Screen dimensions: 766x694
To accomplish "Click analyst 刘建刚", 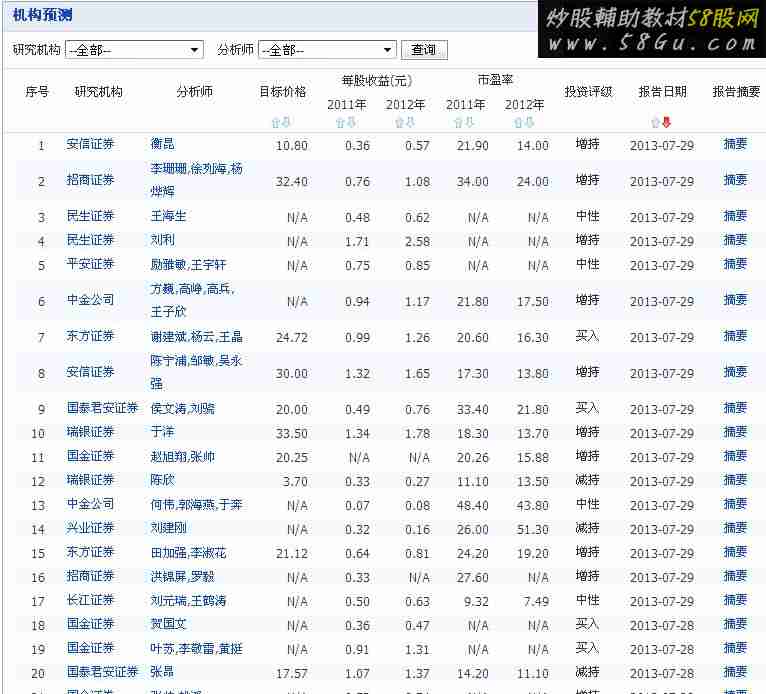I will coord(169,528).
